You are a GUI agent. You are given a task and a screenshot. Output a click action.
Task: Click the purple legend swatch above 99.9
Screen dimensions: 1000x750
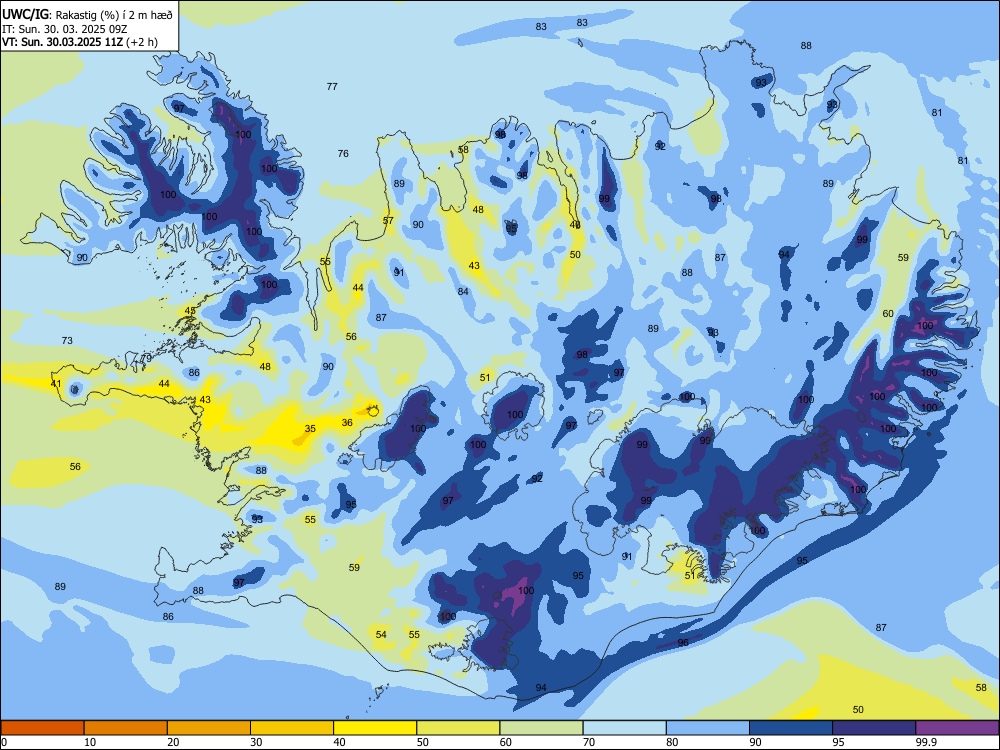[x=957, y=728]
